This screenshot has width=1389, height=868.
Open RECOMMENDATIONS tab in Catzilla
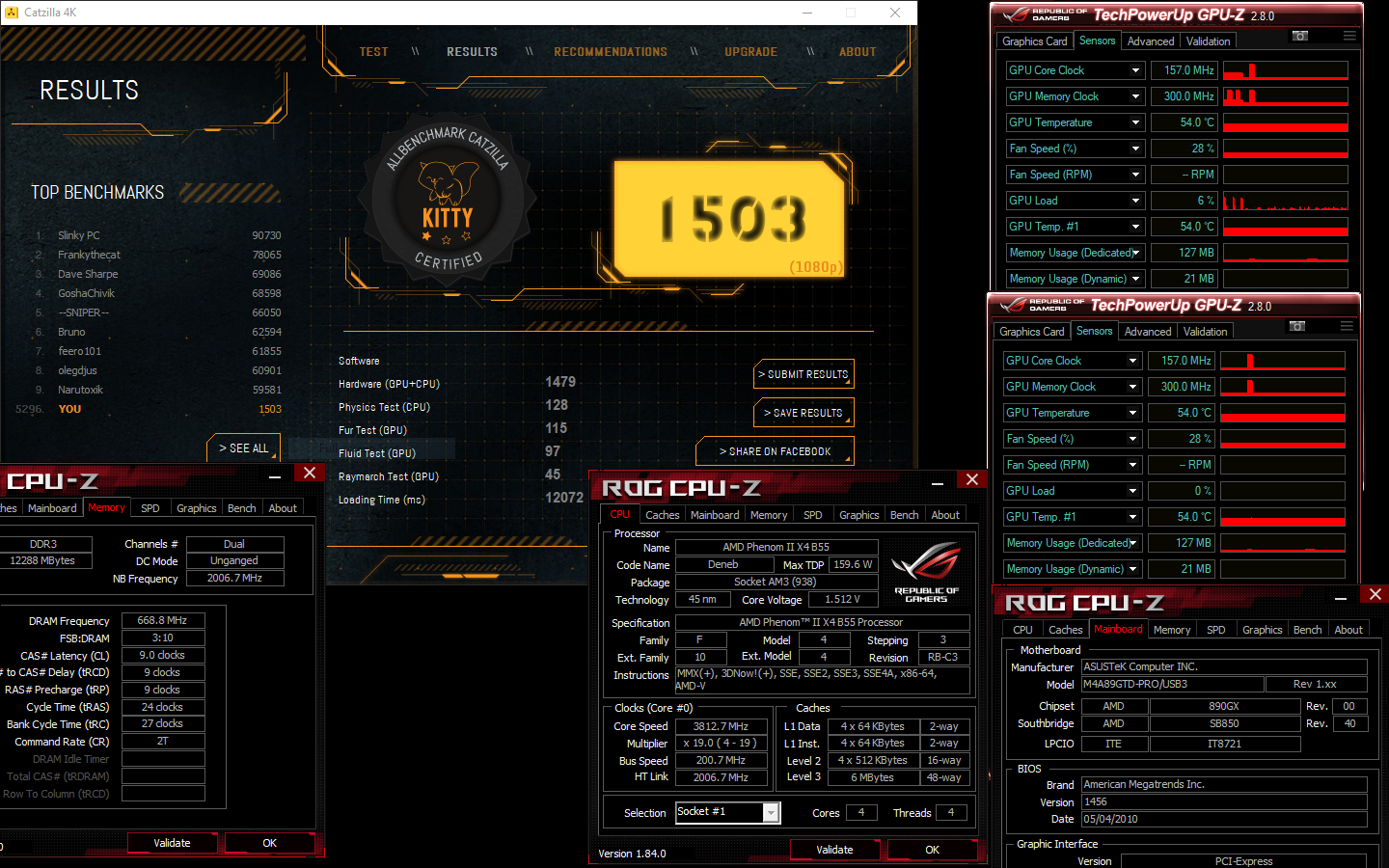pos(611,52)
